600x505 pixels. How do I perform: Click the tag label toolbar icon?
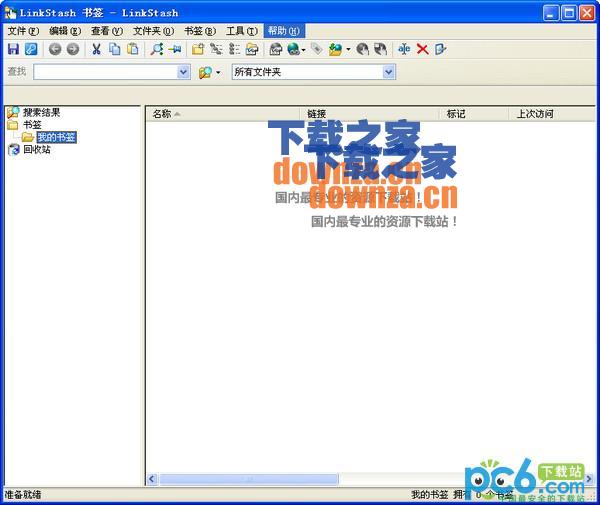316,49
